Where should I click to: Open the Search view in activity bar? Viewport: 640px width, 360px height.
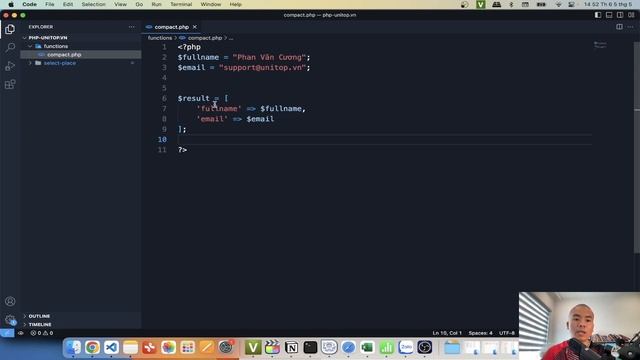click(x=10, y=47)
